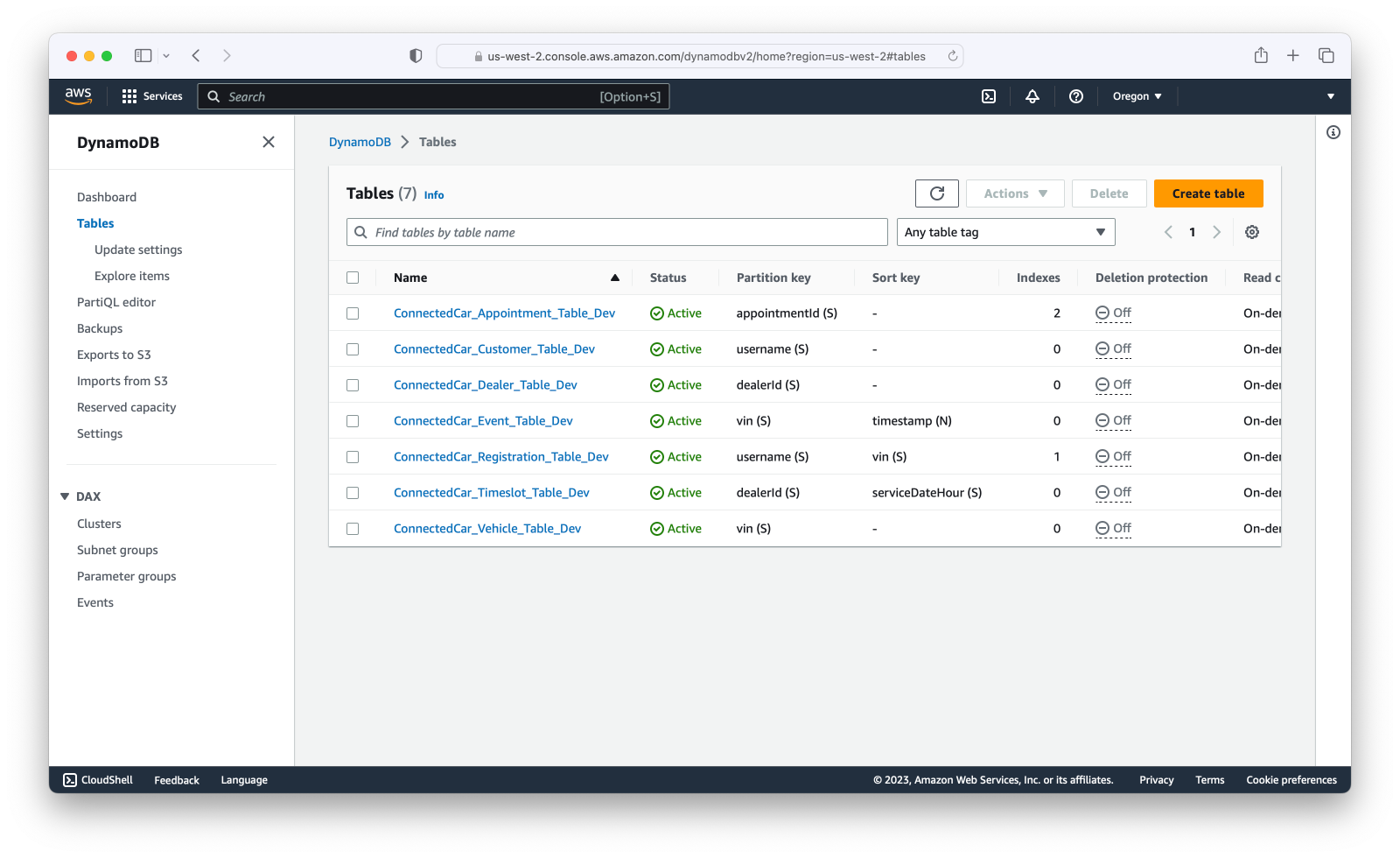Open Cookie preferences
Screen dimensions: 1400x858
[x=1291, y=780]
